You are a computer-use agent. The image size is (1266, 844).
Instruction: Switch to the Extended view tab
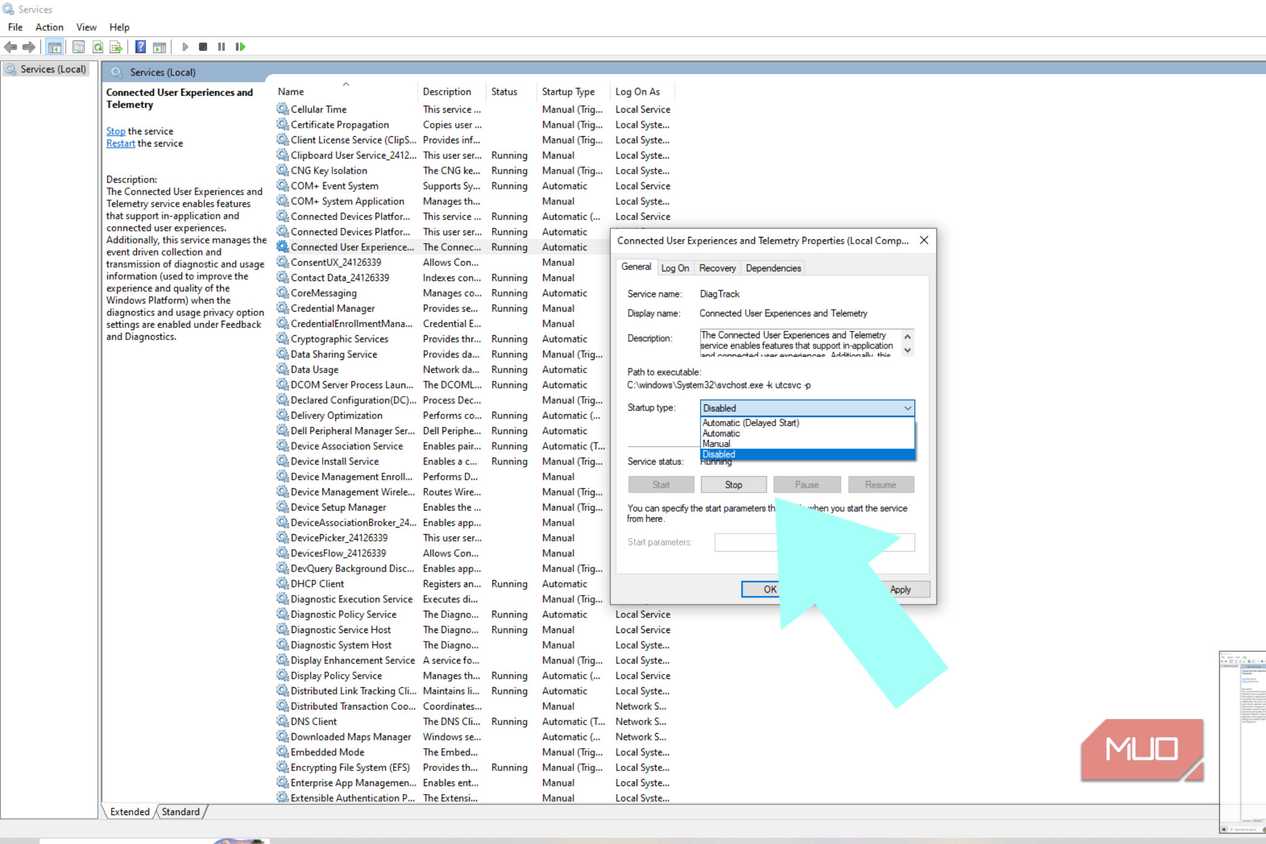(x=130, y=812)
